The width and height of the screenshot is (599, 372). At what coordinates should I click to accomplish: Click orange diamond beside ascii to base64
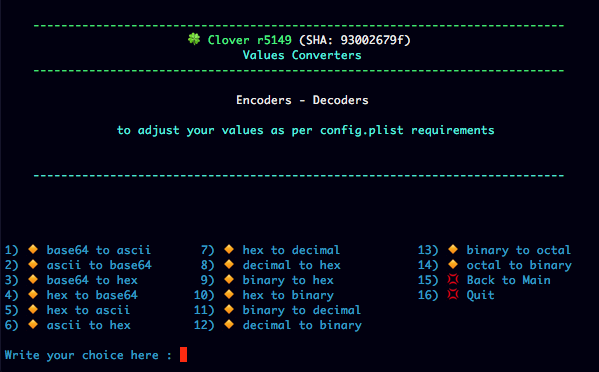[33, 265]
